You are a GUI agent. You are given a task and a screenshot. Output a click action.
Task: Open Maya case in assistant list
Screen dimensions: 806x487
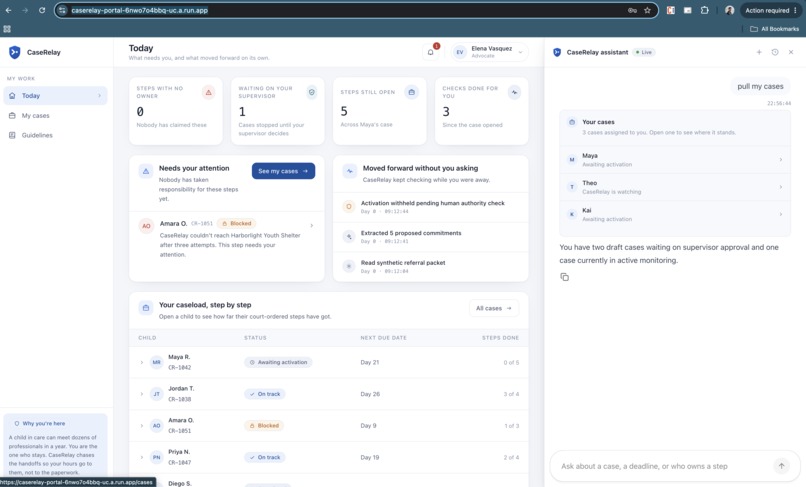674,159
